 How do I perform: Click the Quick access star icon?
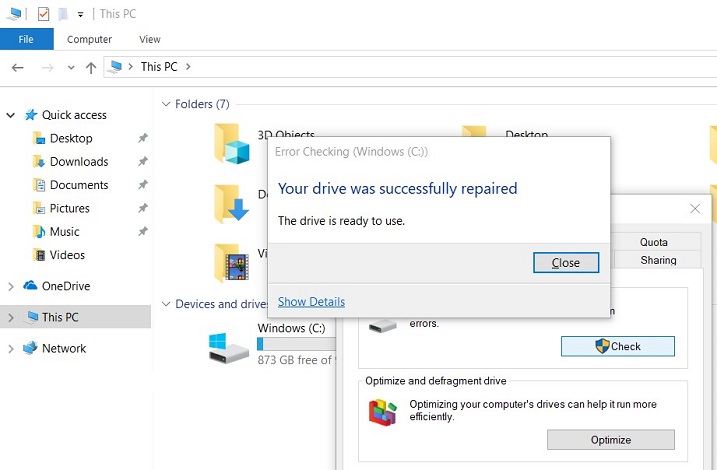pos(31,114)
